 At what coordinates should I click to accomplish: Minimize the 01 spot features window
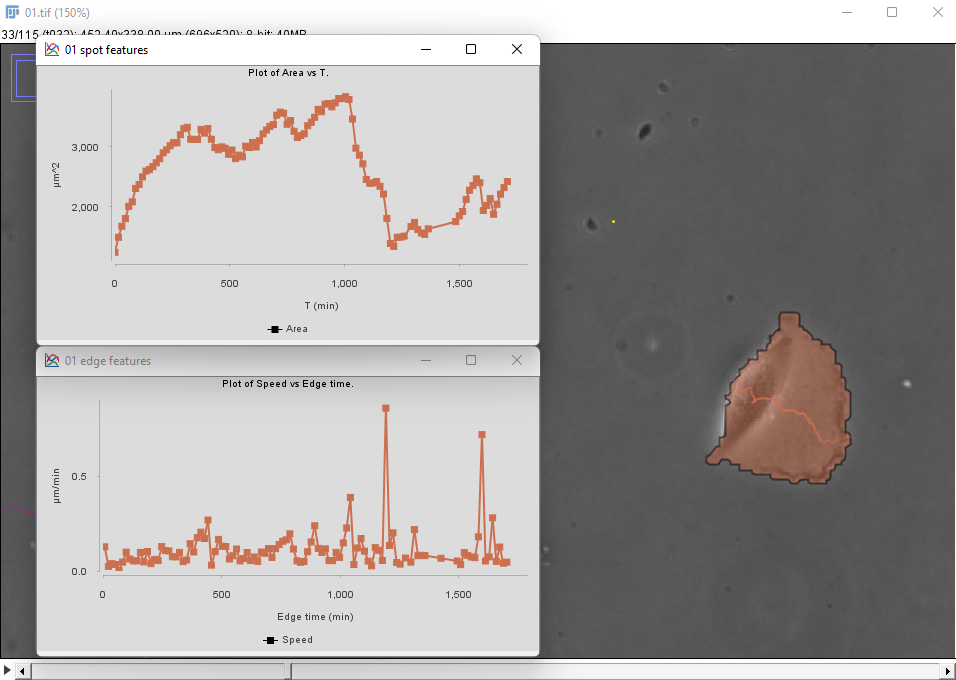[x=426, y=50]
